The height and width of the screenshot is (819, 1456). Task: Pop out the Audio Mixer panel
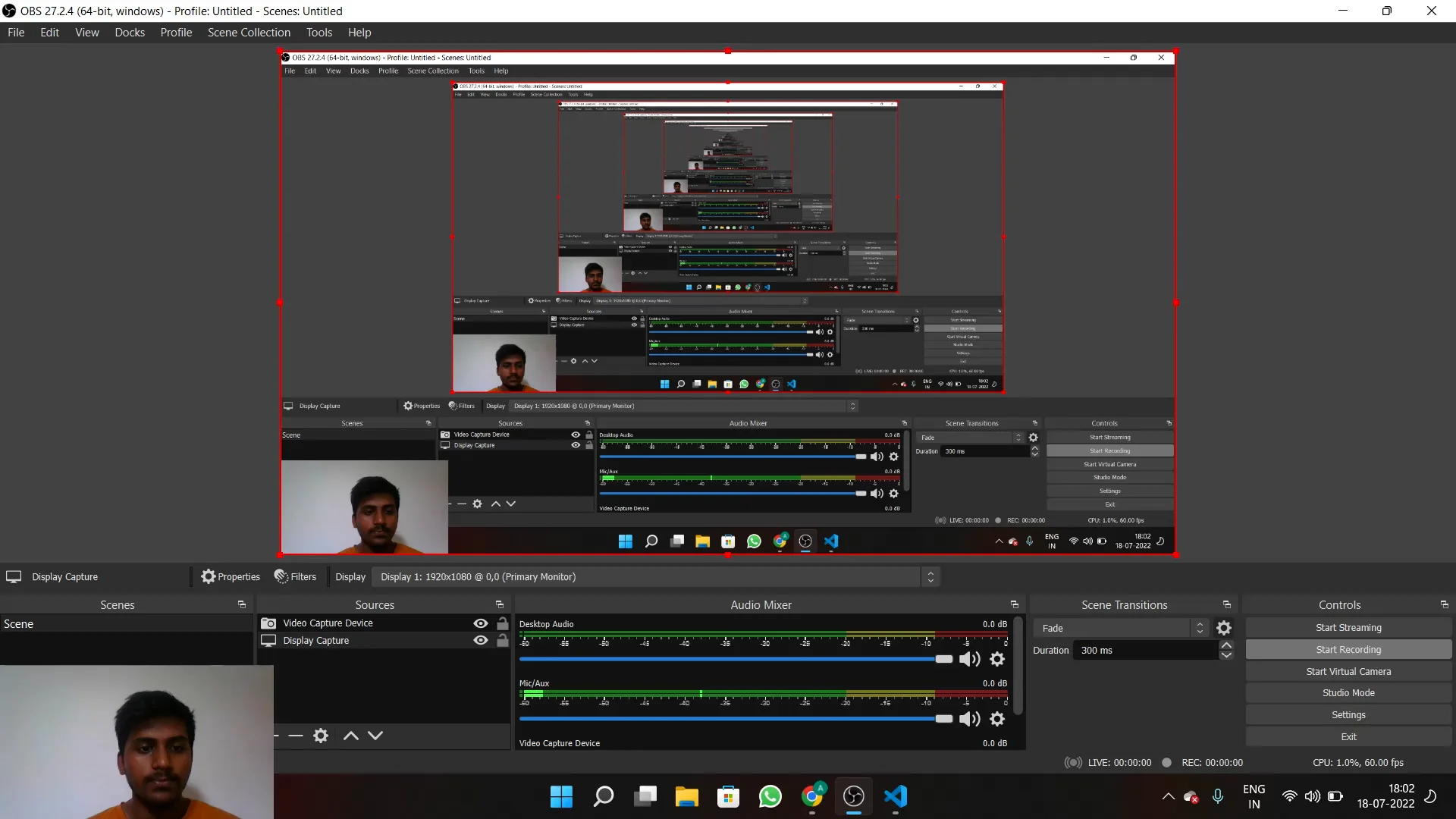click(1015, 604)
